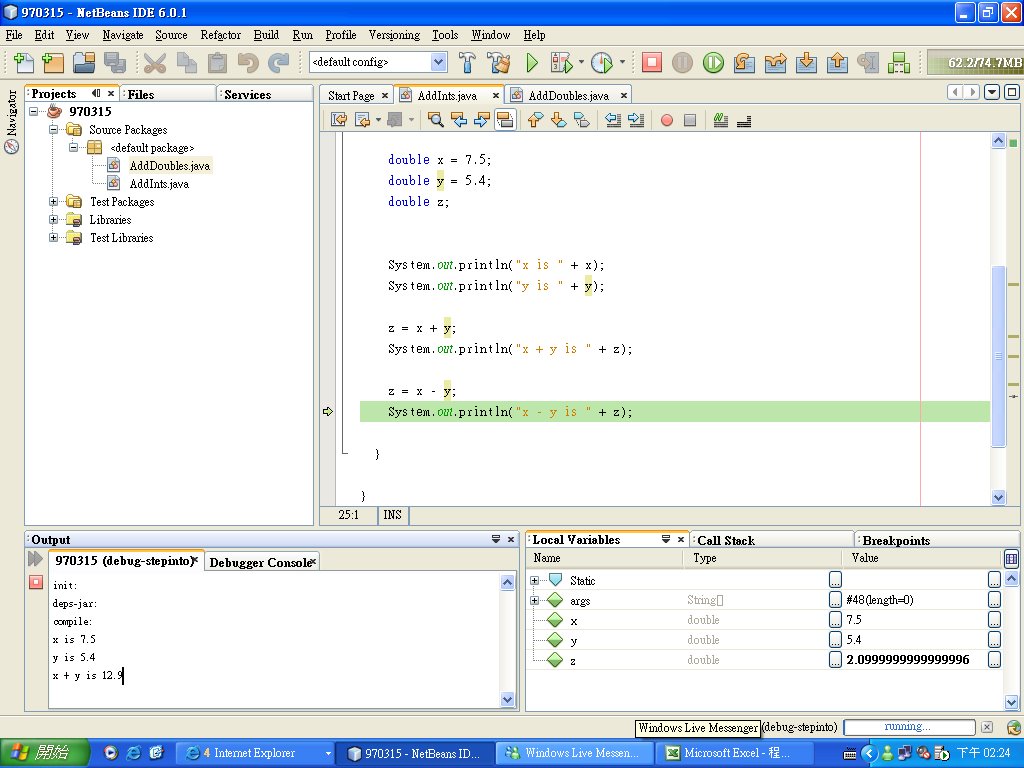Screen dimensions: 1024x768
Task: Click the Step Out up-arrow icon
Action: click(837, 63)
